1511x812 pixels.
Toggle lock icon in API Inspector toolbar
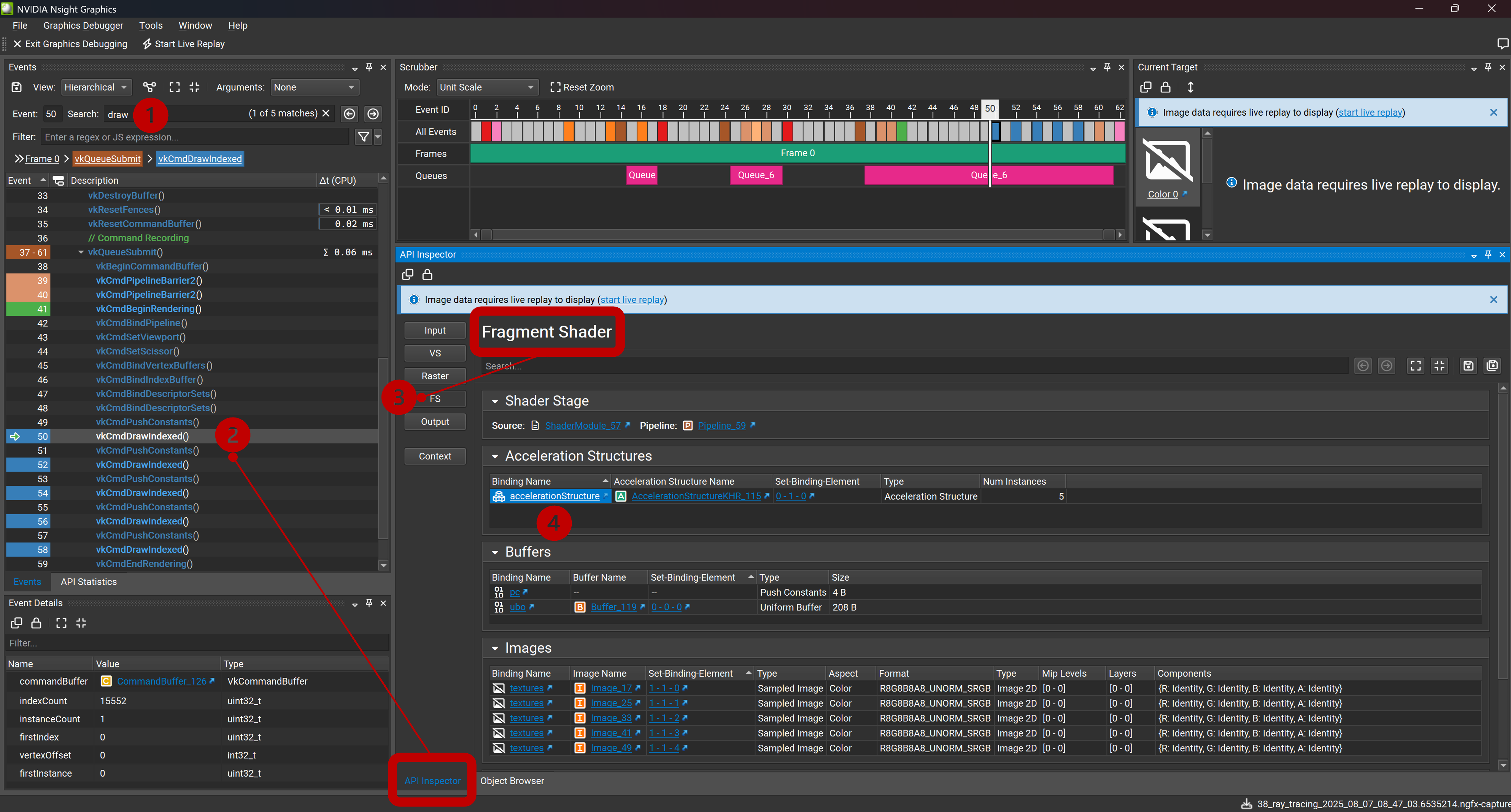click(x=428, y=274)
